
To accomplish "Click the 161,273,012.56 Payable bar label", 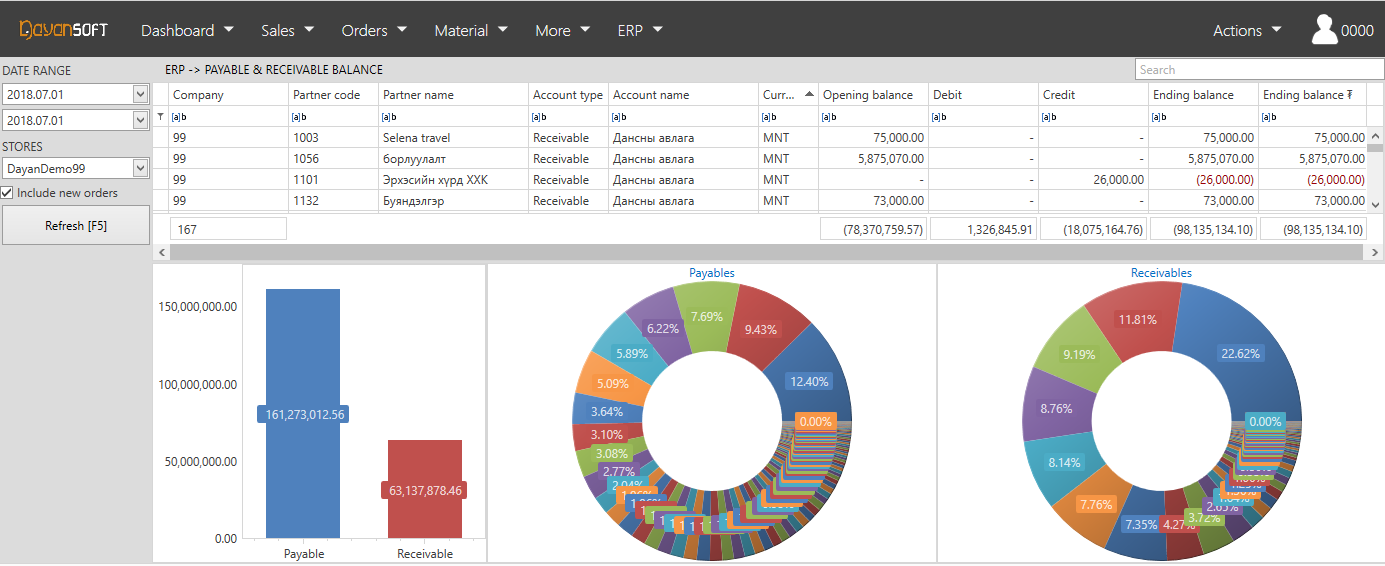I will pos(303,414).
